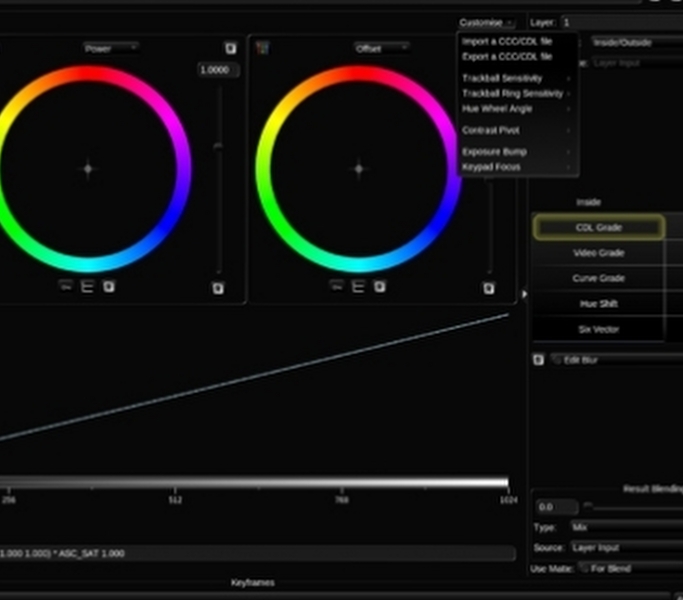Click the reset icon under the Offset slider
Viewport: 683px width, 600px height.
pos(488,288)
